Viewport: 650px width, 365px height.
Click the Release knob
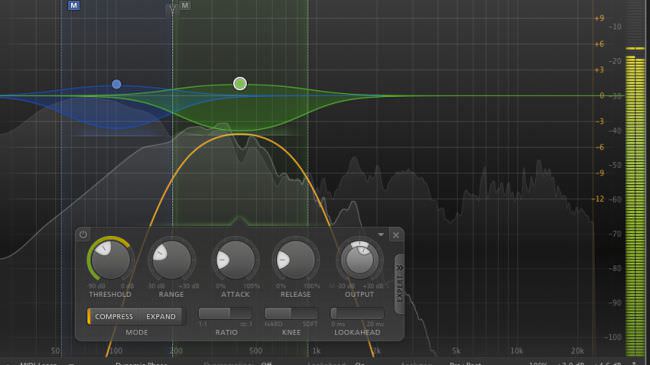295,260
